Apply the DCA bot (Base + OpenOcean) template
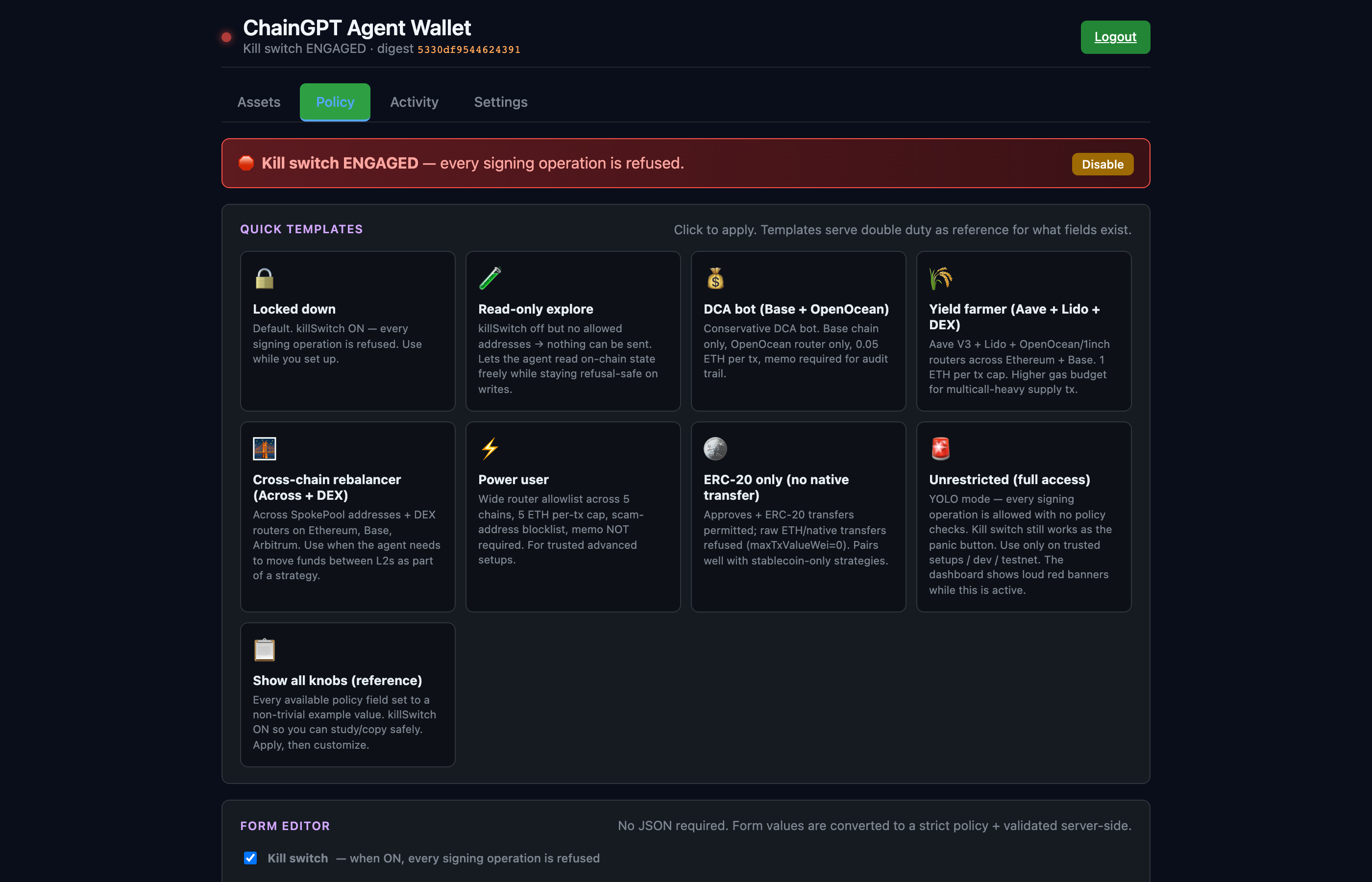 (798, 331)
